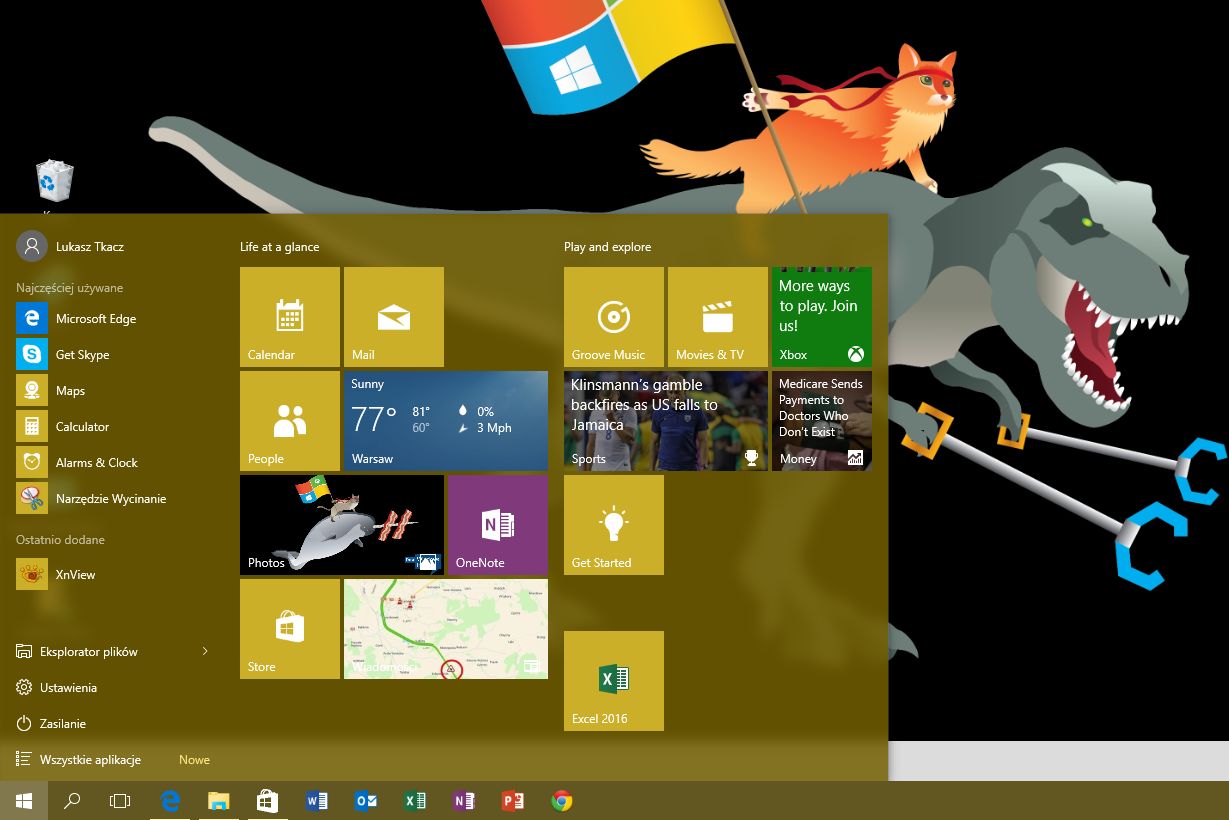
Task: Launch Chrome from the taskbar
Action: point(562,800)
